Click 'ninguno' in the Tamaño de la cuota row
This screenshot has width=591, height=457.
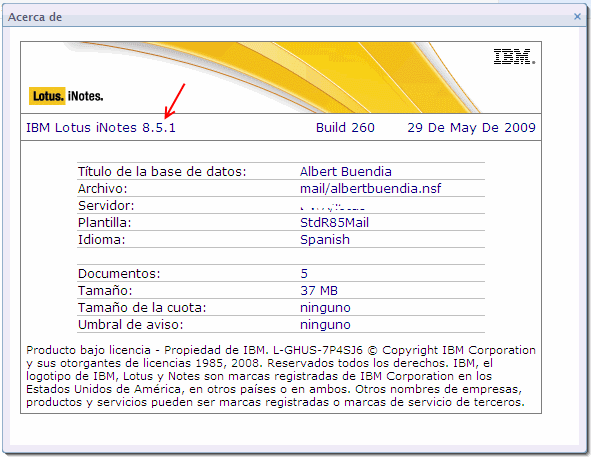(325, 308)
